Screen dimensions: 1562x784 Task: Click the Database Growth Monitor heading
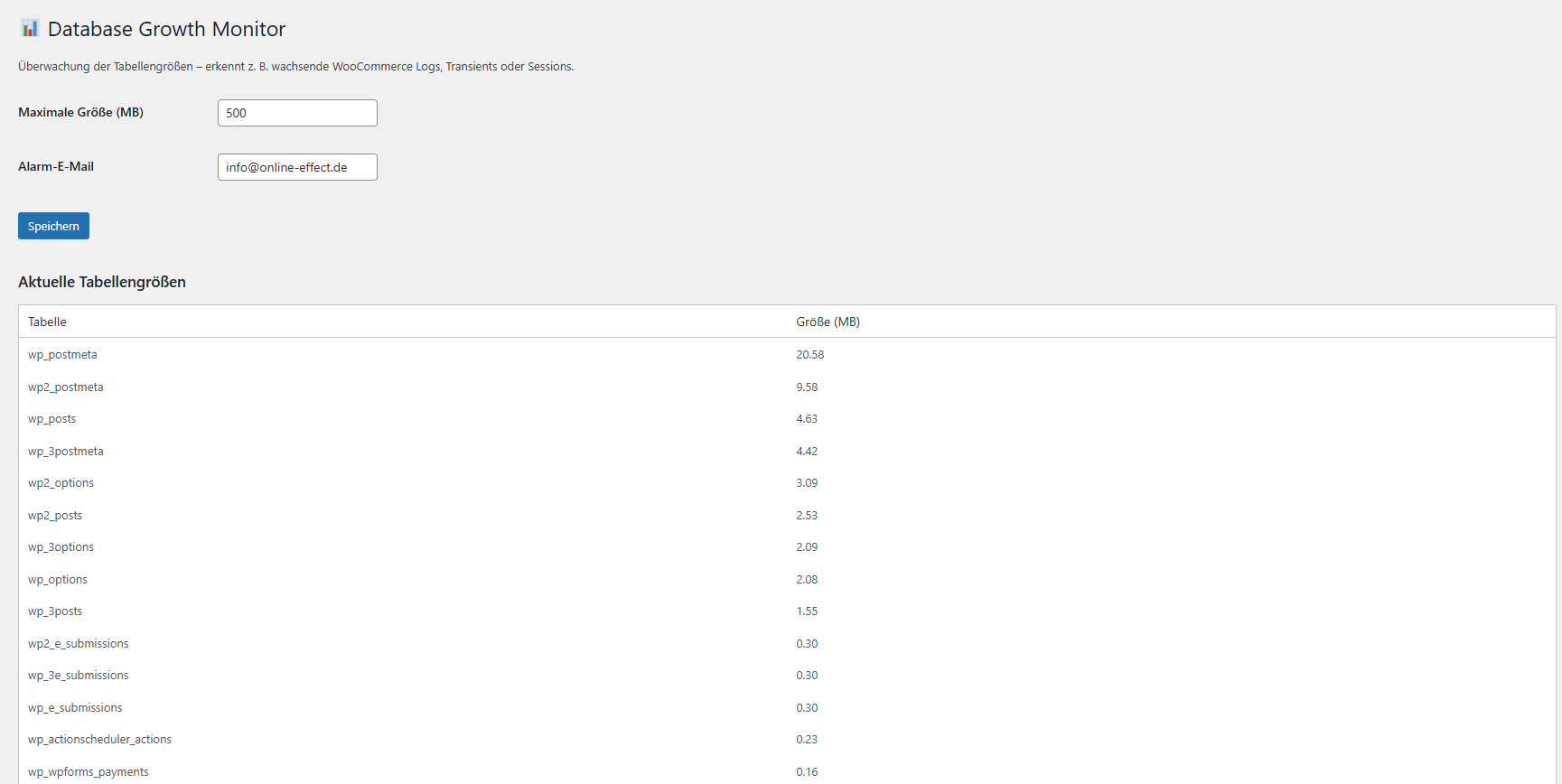coord(166,29)
